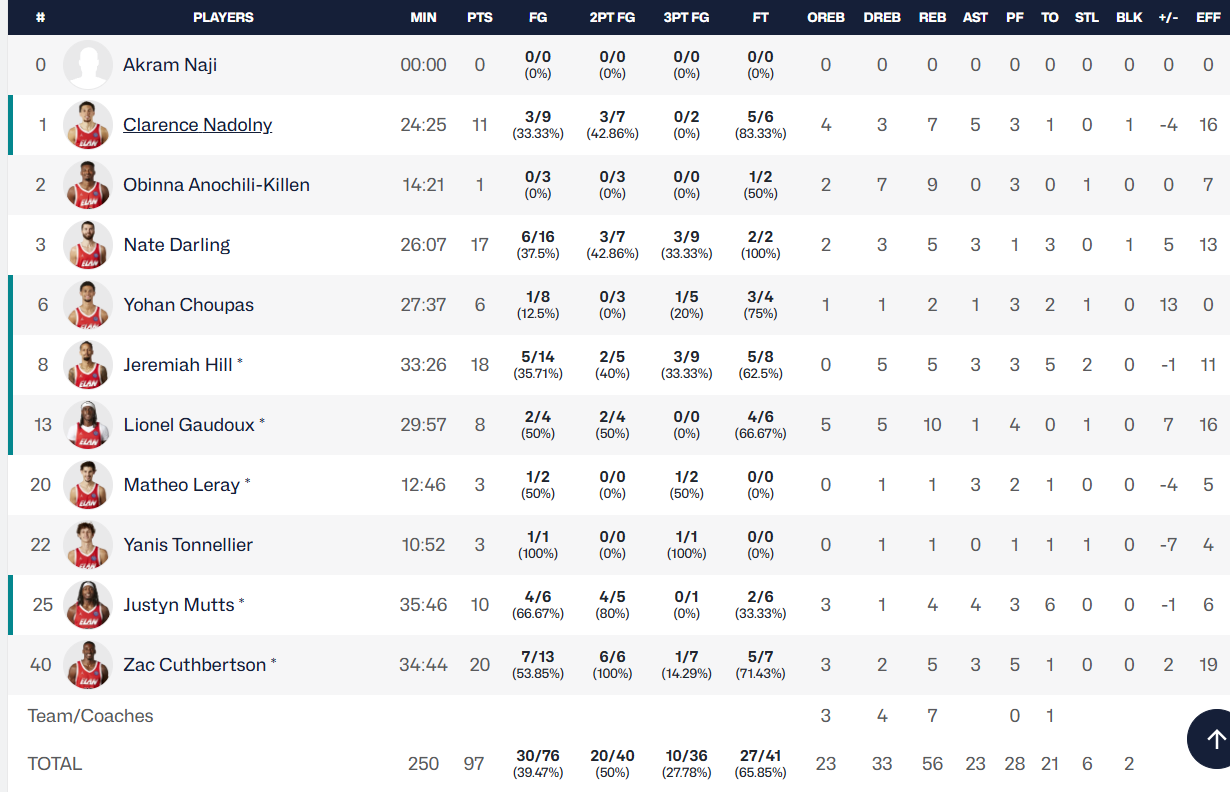Click the +/- column header
Image resolution: width=1230 pixels, height=792 pixels.
(x=1168, y=17)
